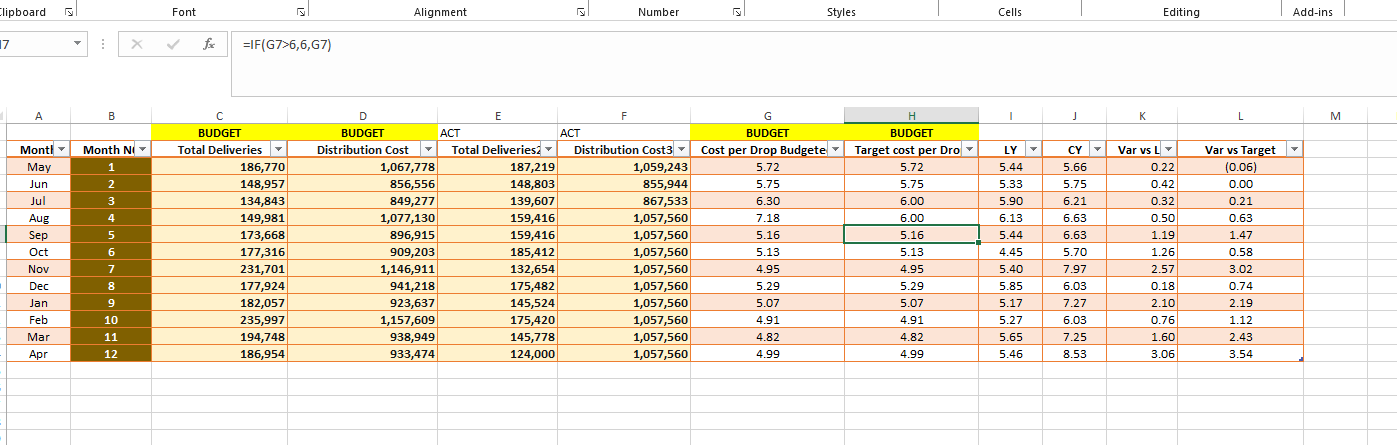Select the Sep month cell
Viewport: 1397px width, 445px height.
click(x=38, y=235)
